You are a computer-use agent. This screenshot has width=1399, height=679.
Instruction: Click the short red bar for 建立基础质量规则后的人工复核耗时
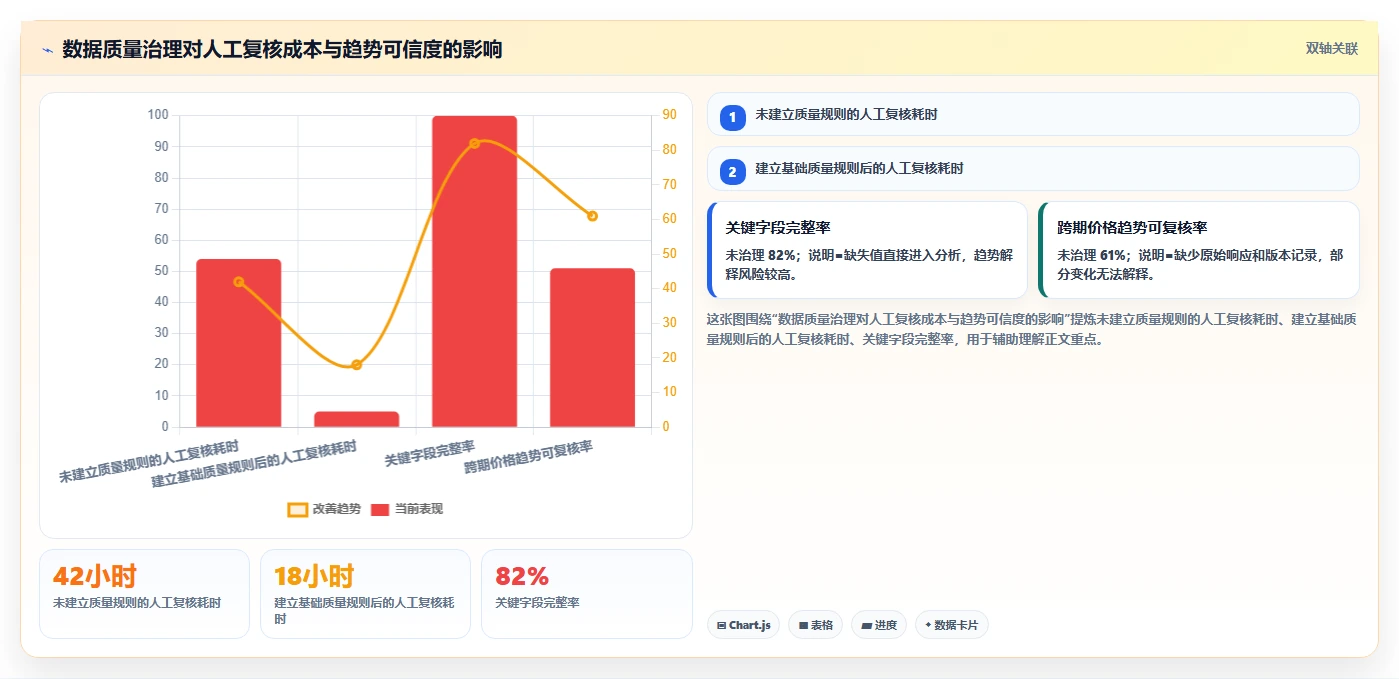(x=356, y=419)
